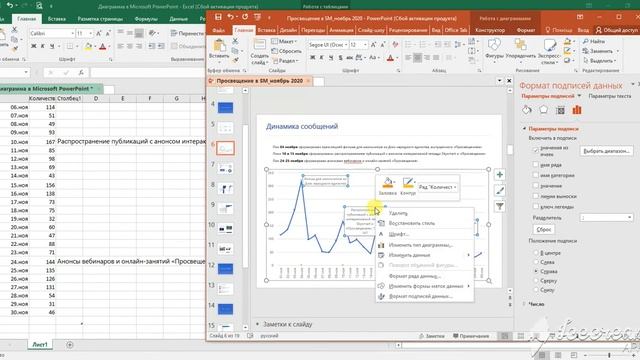Select 'Снизу' label position radio
640x360 pixels.
point(536,290)
